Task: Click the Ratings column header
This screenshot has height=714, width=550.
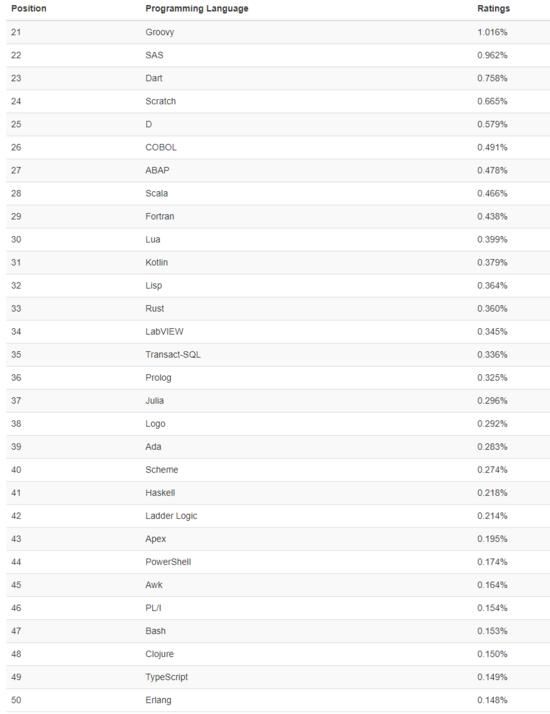Action: click(494, 9)
